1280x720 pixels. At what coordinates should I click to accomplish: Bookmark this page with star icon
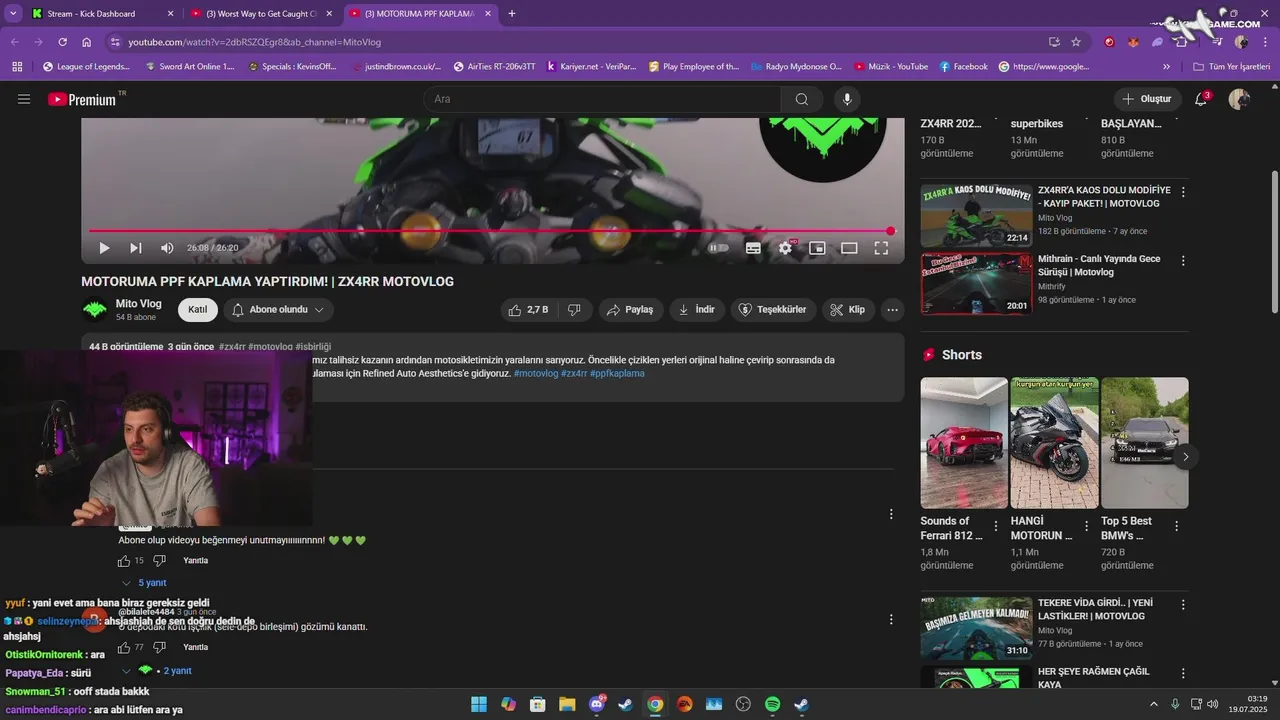click(1076, 42)
